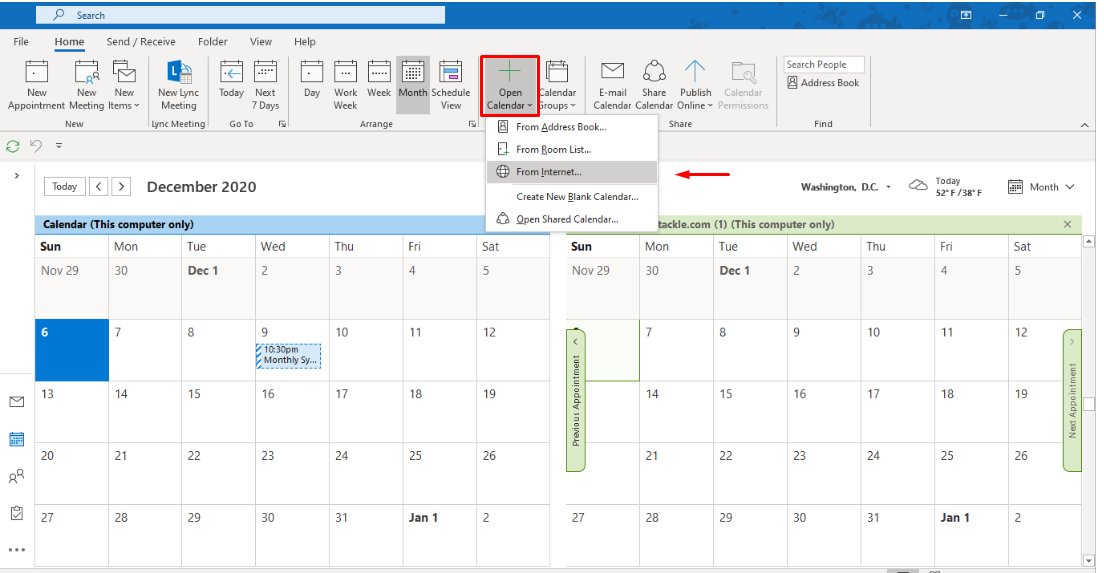Open the View tab
Image resolution: width=1104 pixels, height=573 pixels.
(x=261, y=42)
